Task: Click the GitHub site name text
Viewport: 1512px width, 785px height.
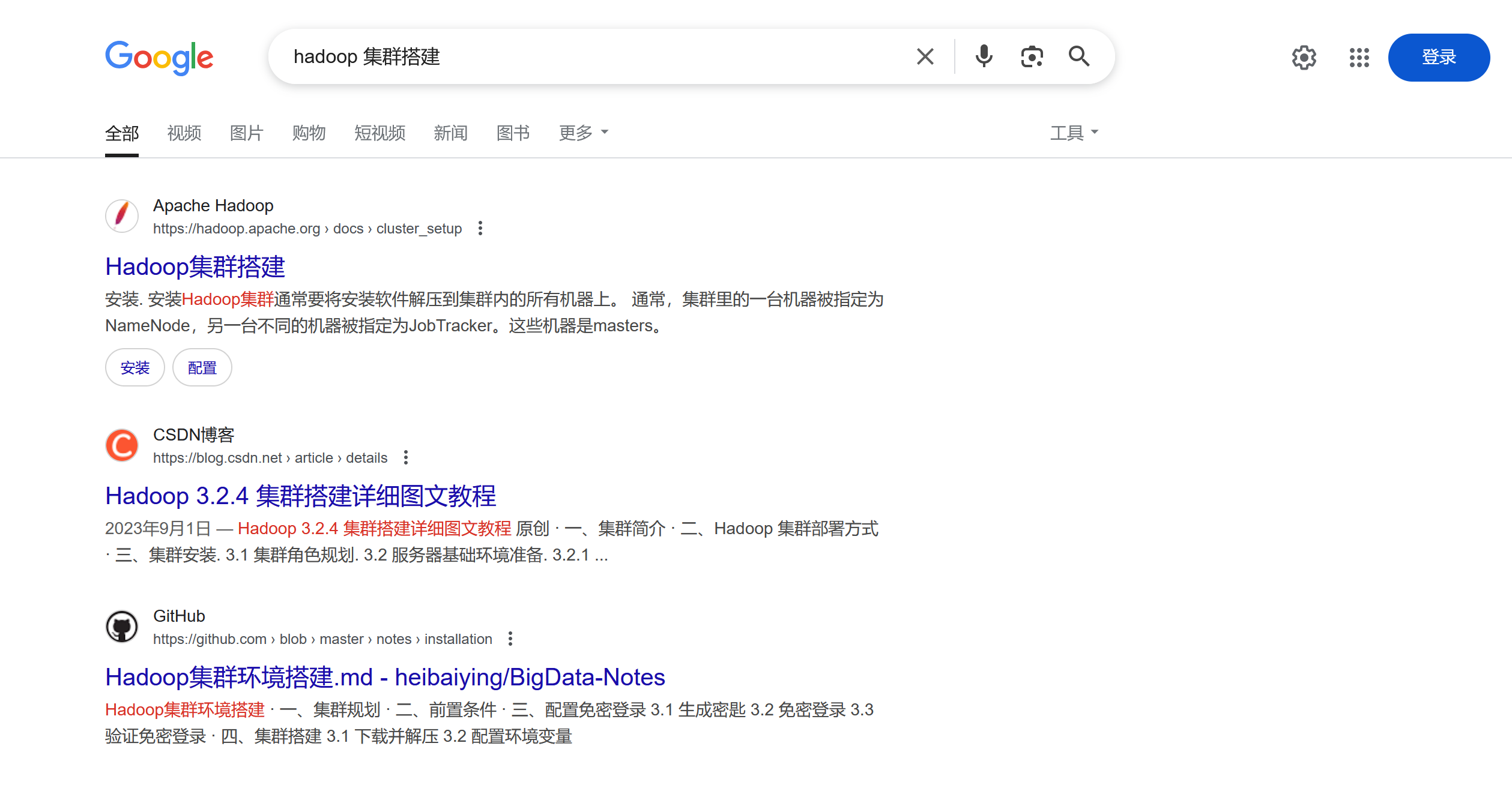Action: (x=179, y=616)
